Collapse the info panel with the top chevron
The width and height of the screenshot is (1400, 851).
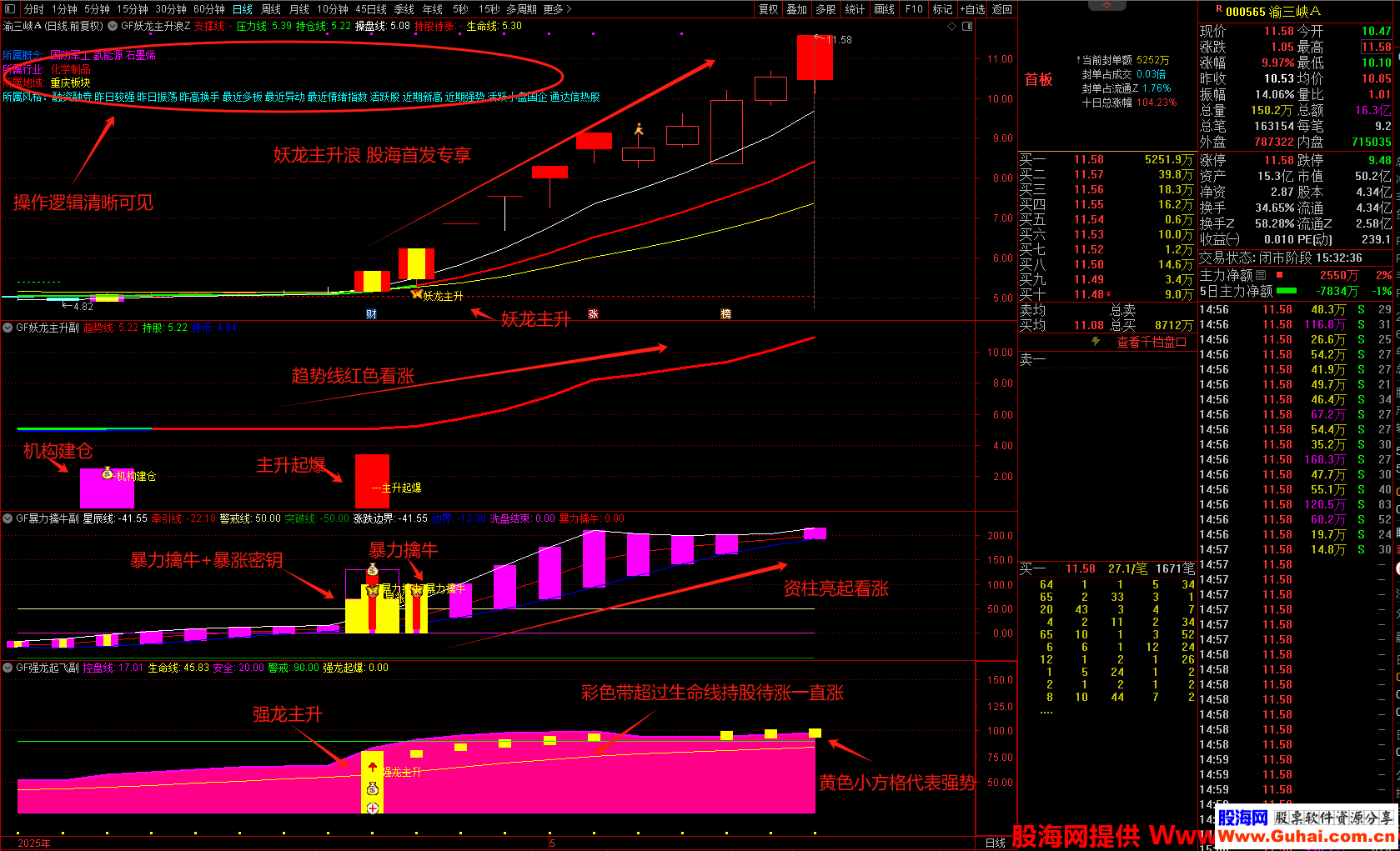click(x=1107, y=6)
